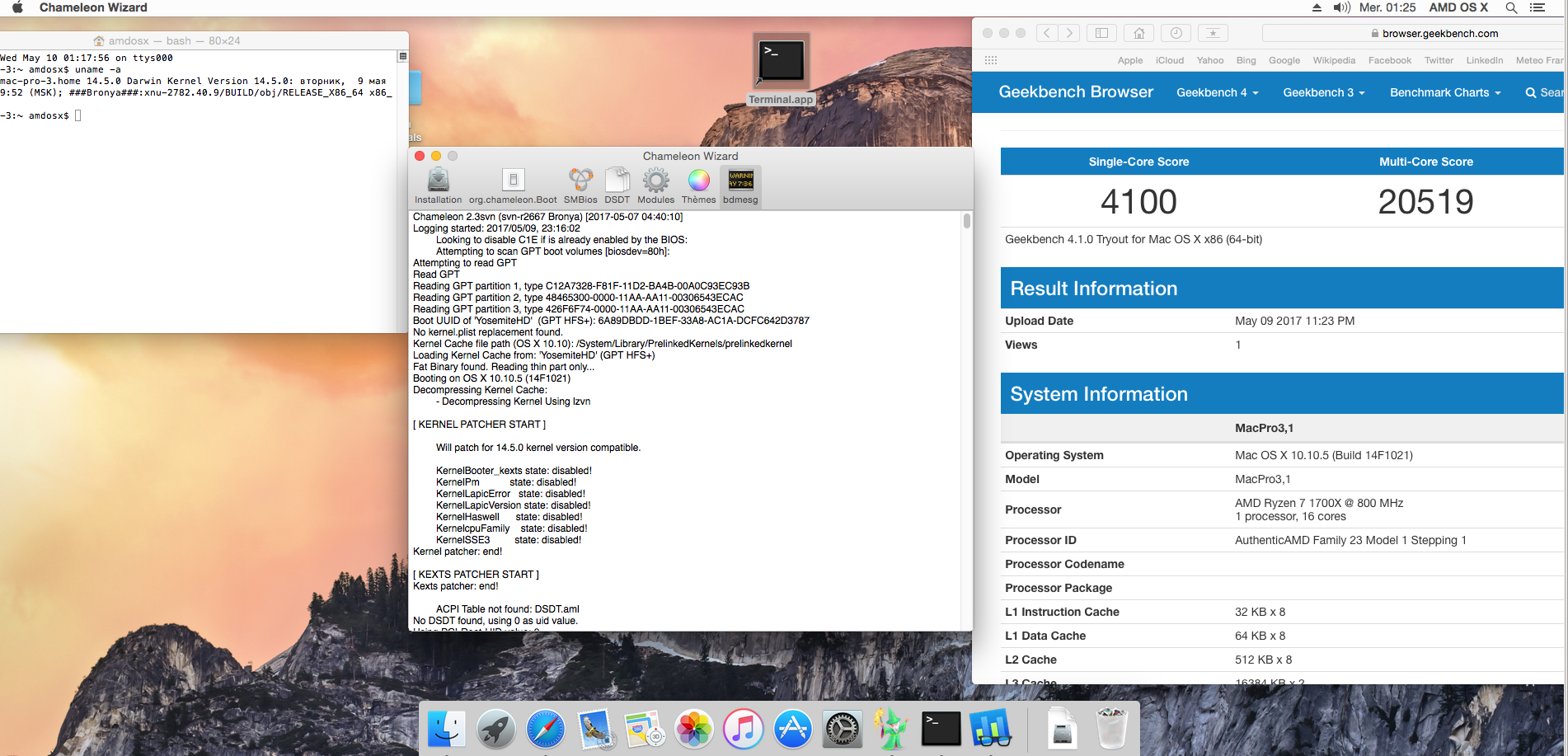Open the Twitter bookmark
Image resolution: width=1568 pixels, height=756 pixels.
tap(1439, 60)
